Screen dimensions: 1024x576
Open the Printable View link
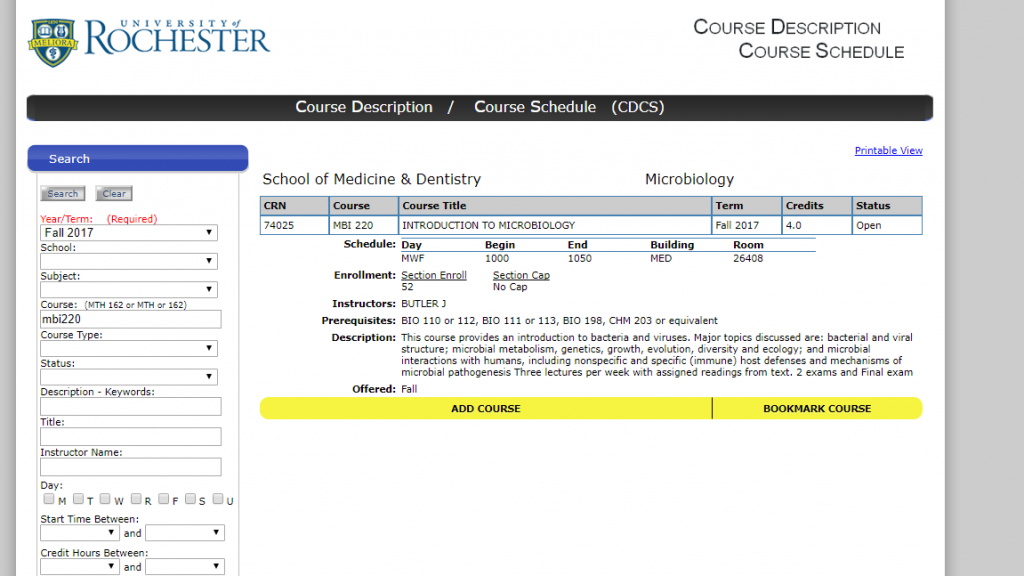(888, 151)
